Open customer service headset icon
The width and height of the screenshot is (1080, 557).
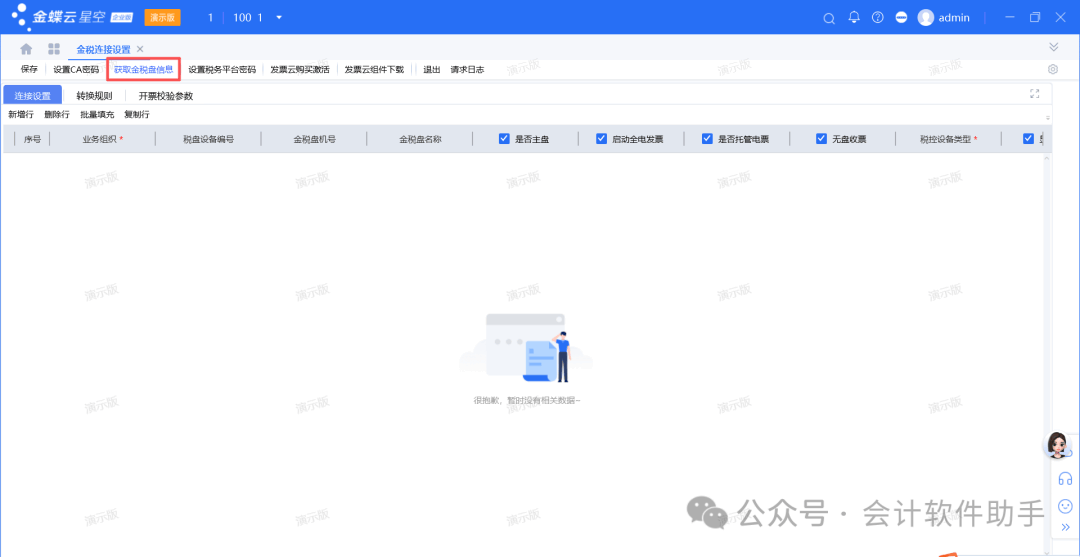tap(1065, 478)
